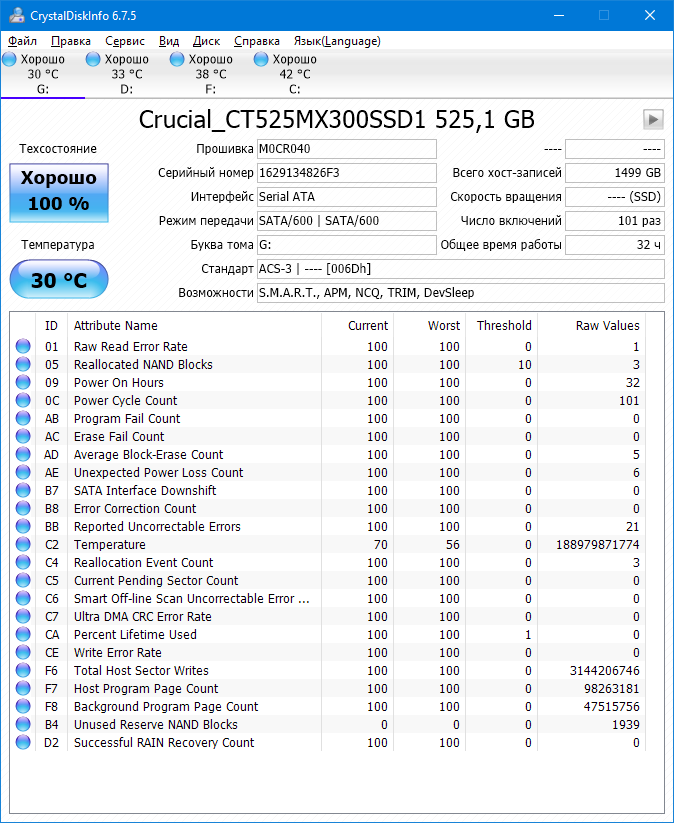Click status icon for Erase Fail Count

click(x=23, y=436)
